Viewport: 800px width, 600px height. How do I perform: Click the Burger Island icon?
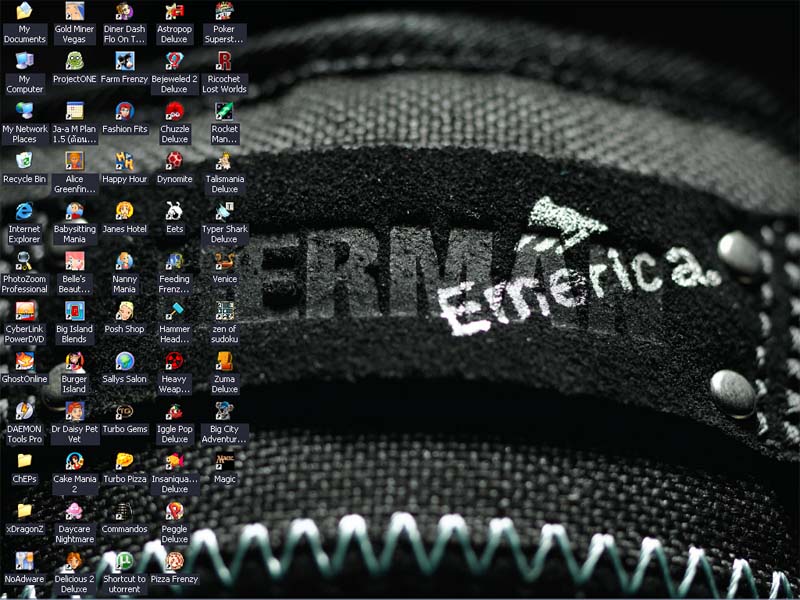pyautogui.click(x=74, y=361)
